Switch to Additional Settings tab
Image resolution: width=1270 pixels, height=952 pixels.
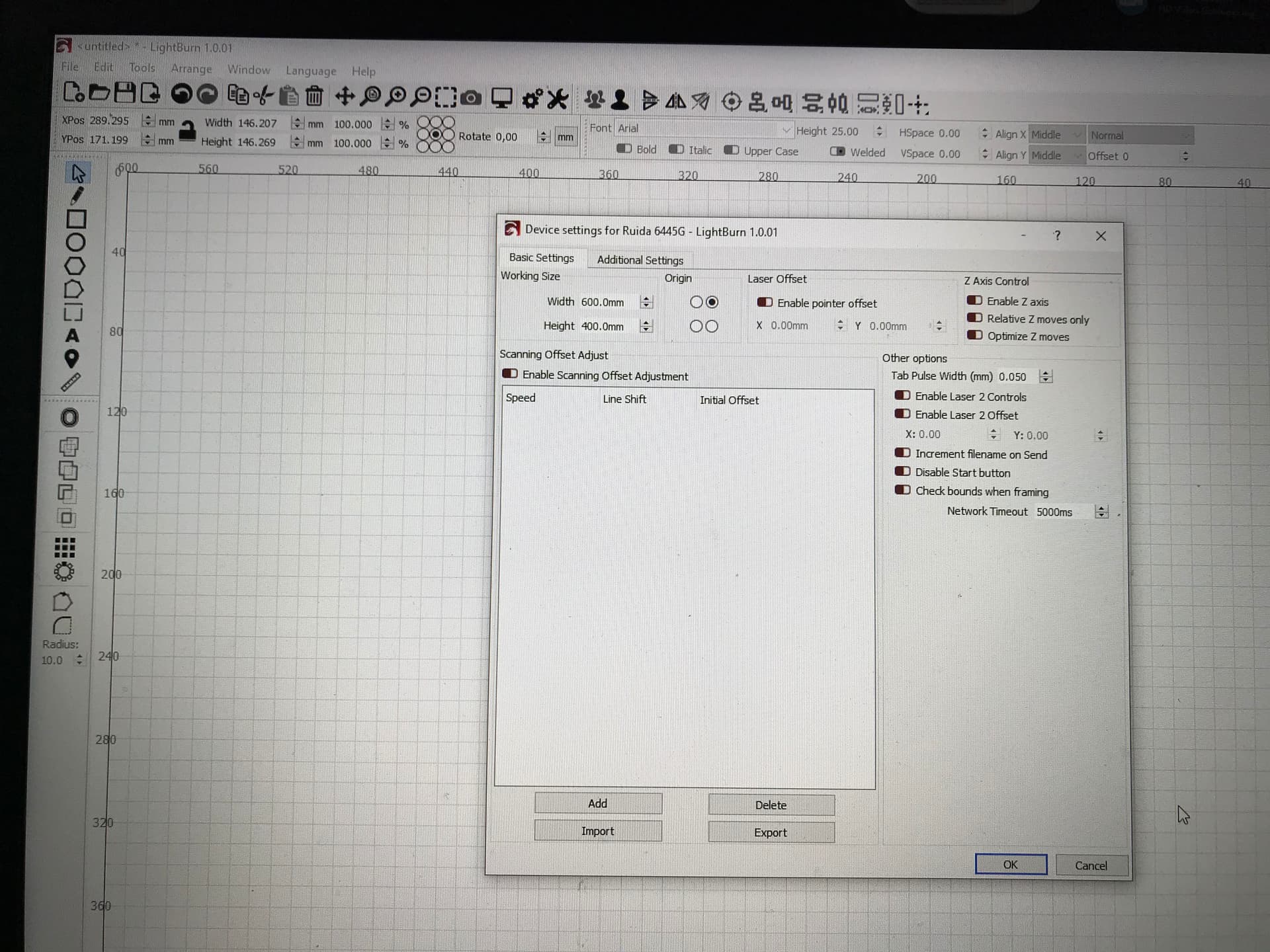(x=640, y=260)
